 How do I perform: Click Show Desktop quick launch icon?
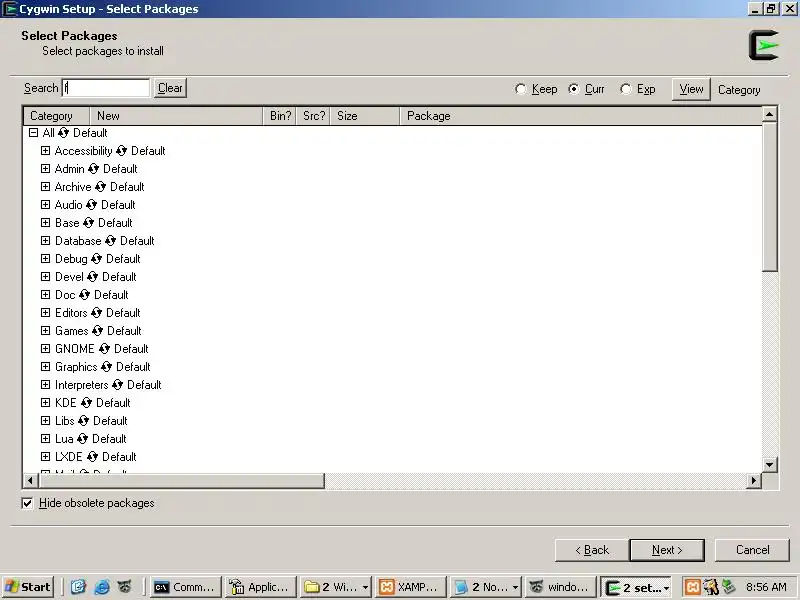point(78,587)
